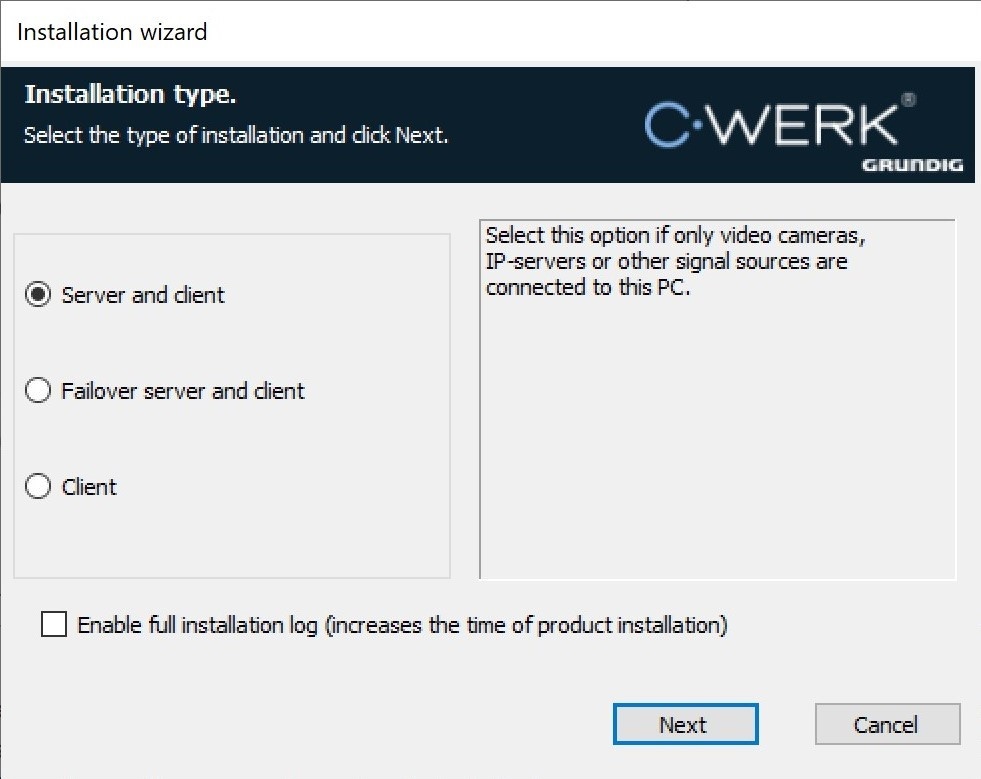Screen dimensions: 981x779
Task: Click the 'Enable full installation log' label text
Action: [402, 625]
